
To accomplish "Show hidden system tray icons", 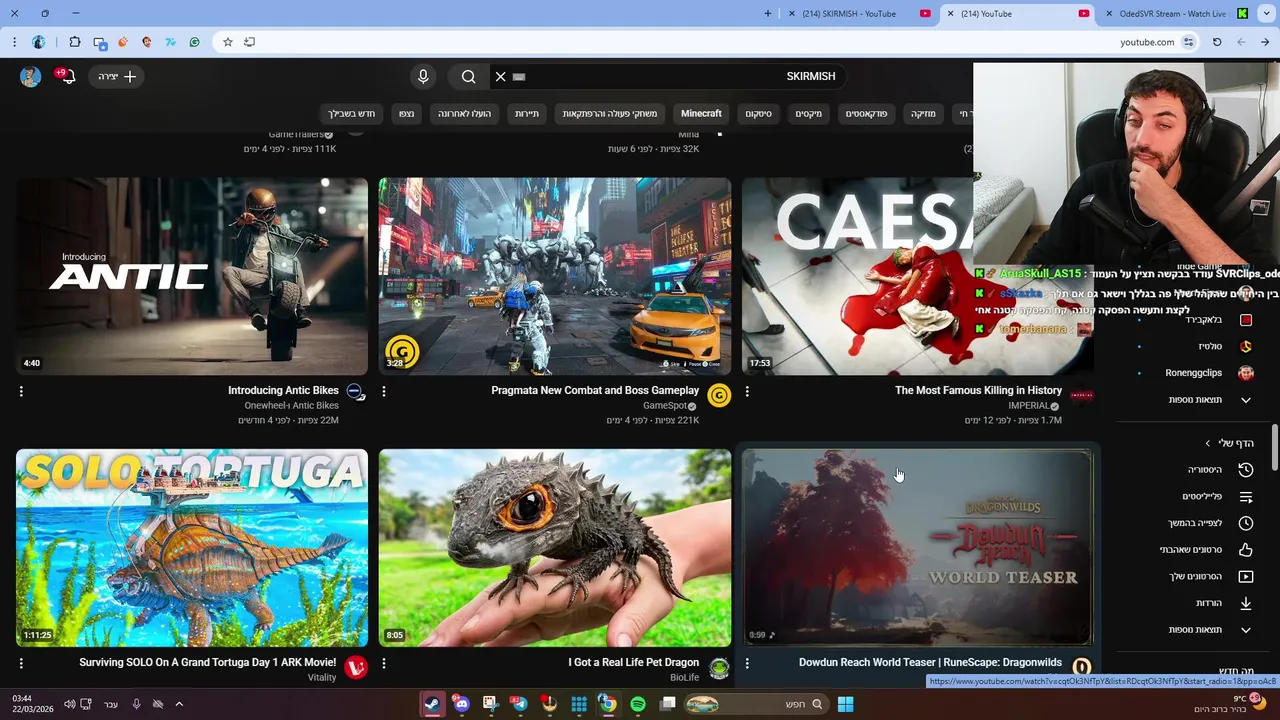I will [x=179, y=704].
